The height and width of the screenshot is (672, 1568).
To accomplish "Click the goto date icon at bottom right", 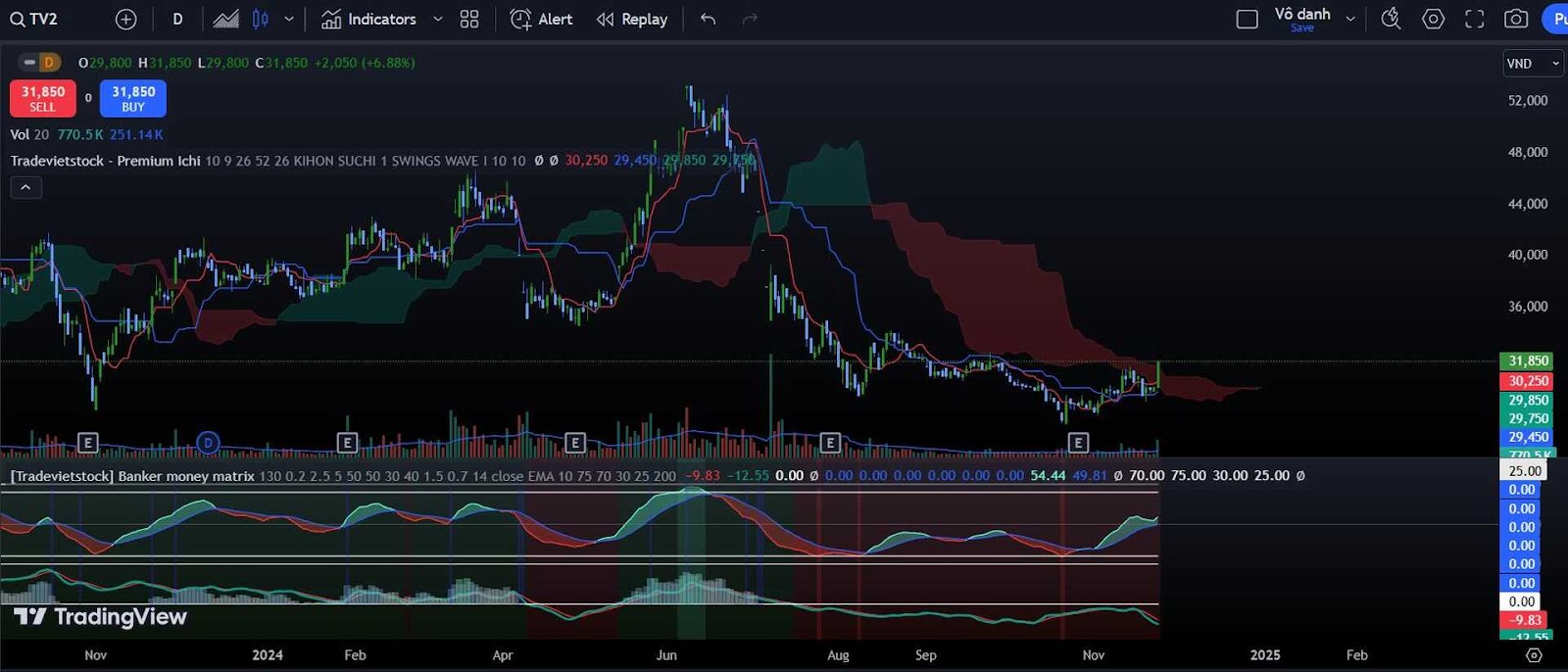I will pos(1534,655).
